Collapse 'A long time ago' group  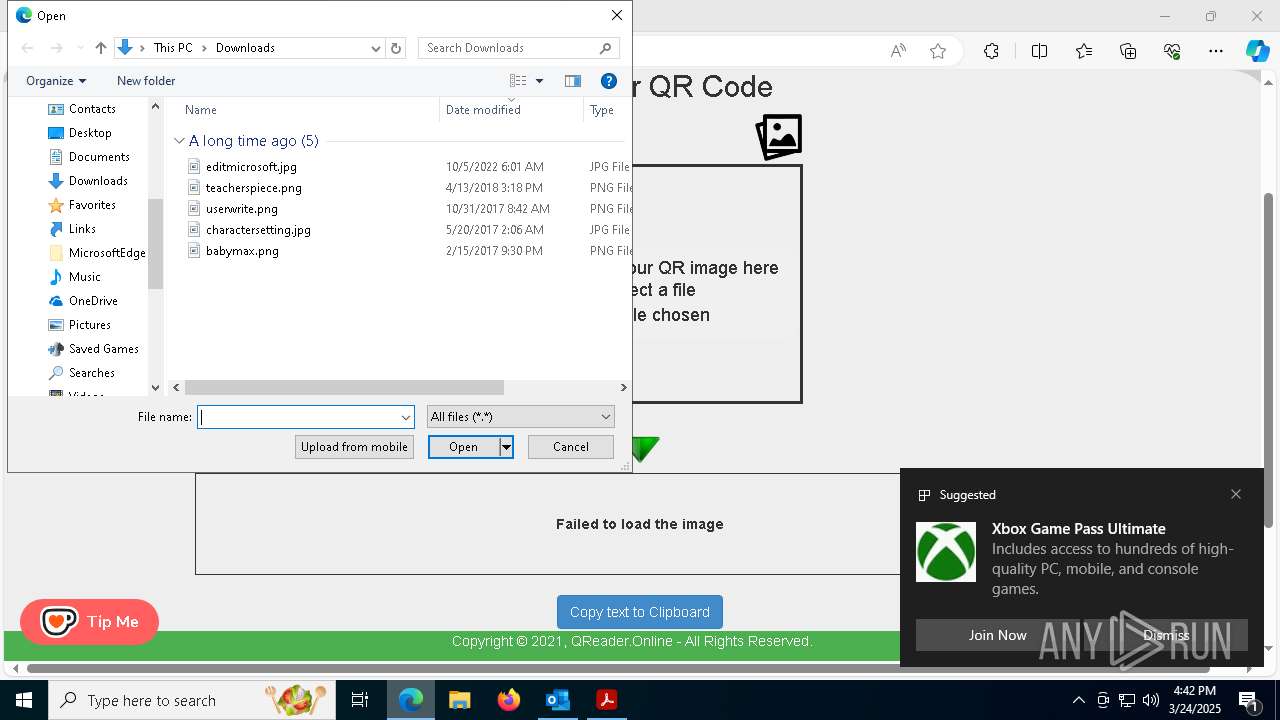pos(179,141)
